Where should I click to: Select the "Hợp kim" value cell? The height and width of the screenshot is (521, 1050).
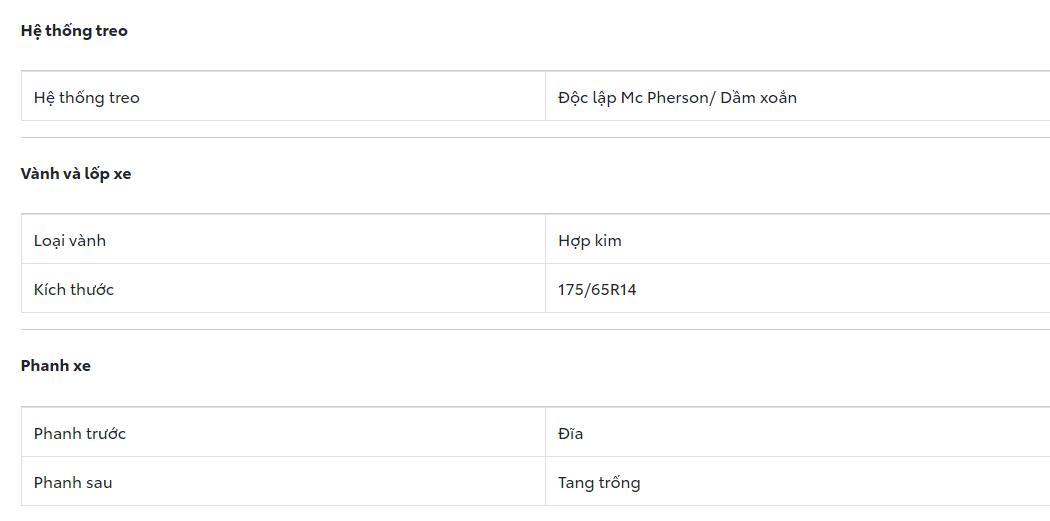590,241
